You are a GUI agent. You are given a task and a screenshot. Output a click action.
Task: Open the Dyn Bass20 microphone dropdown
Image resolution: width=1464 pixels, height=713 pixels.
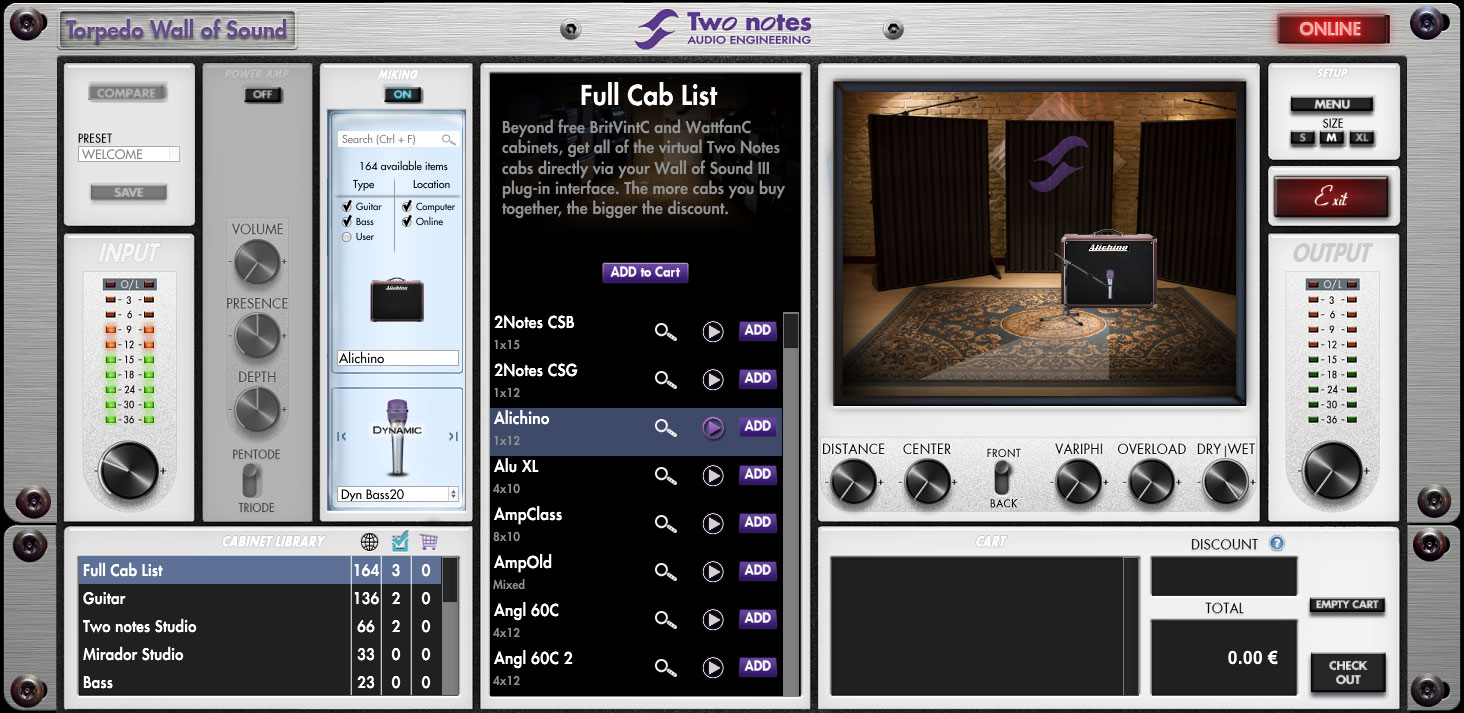point(453,494)
